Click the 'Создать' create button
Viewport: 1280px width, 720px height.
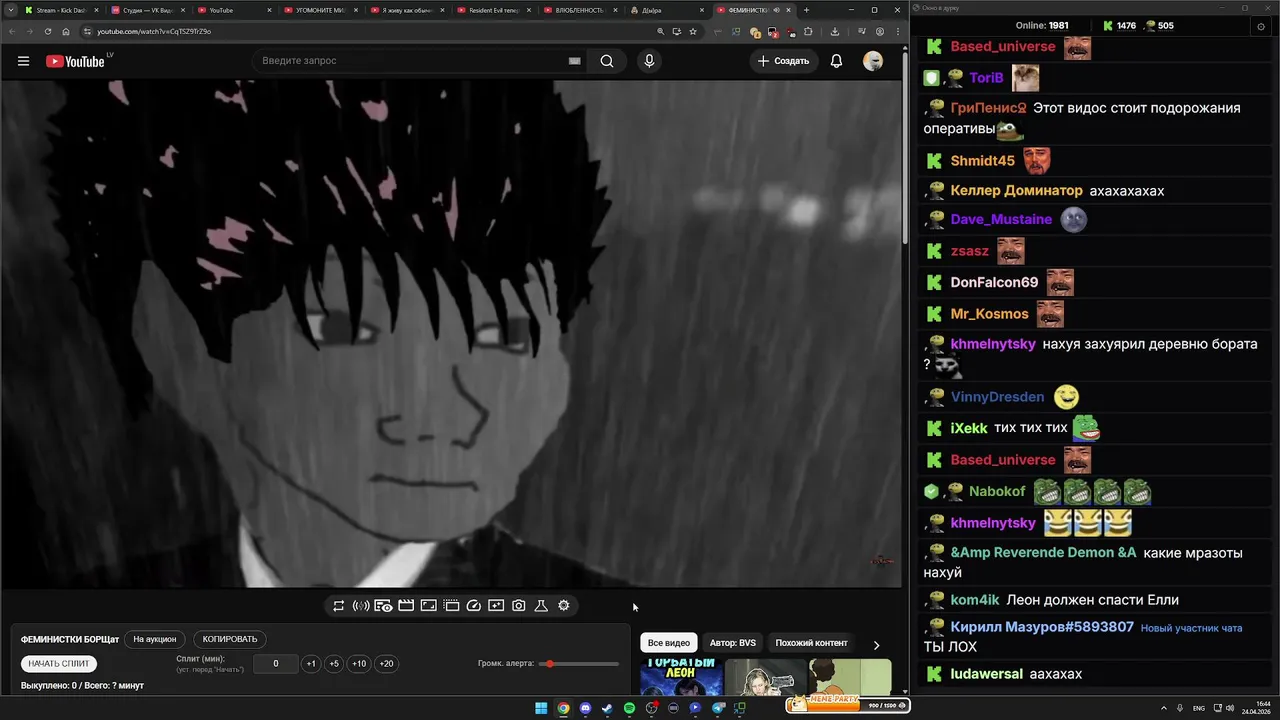783,61
